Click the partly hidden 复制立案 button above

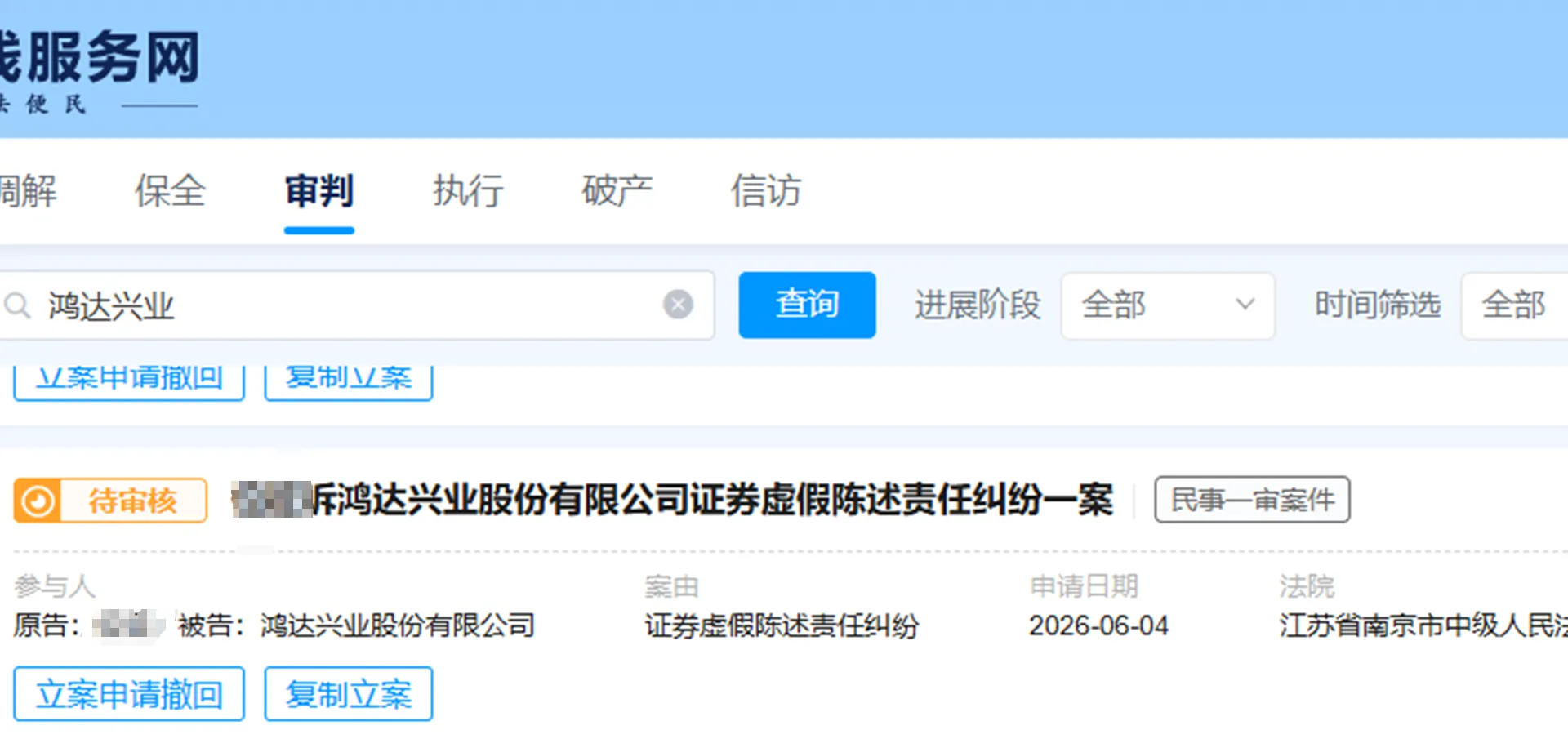349,382
